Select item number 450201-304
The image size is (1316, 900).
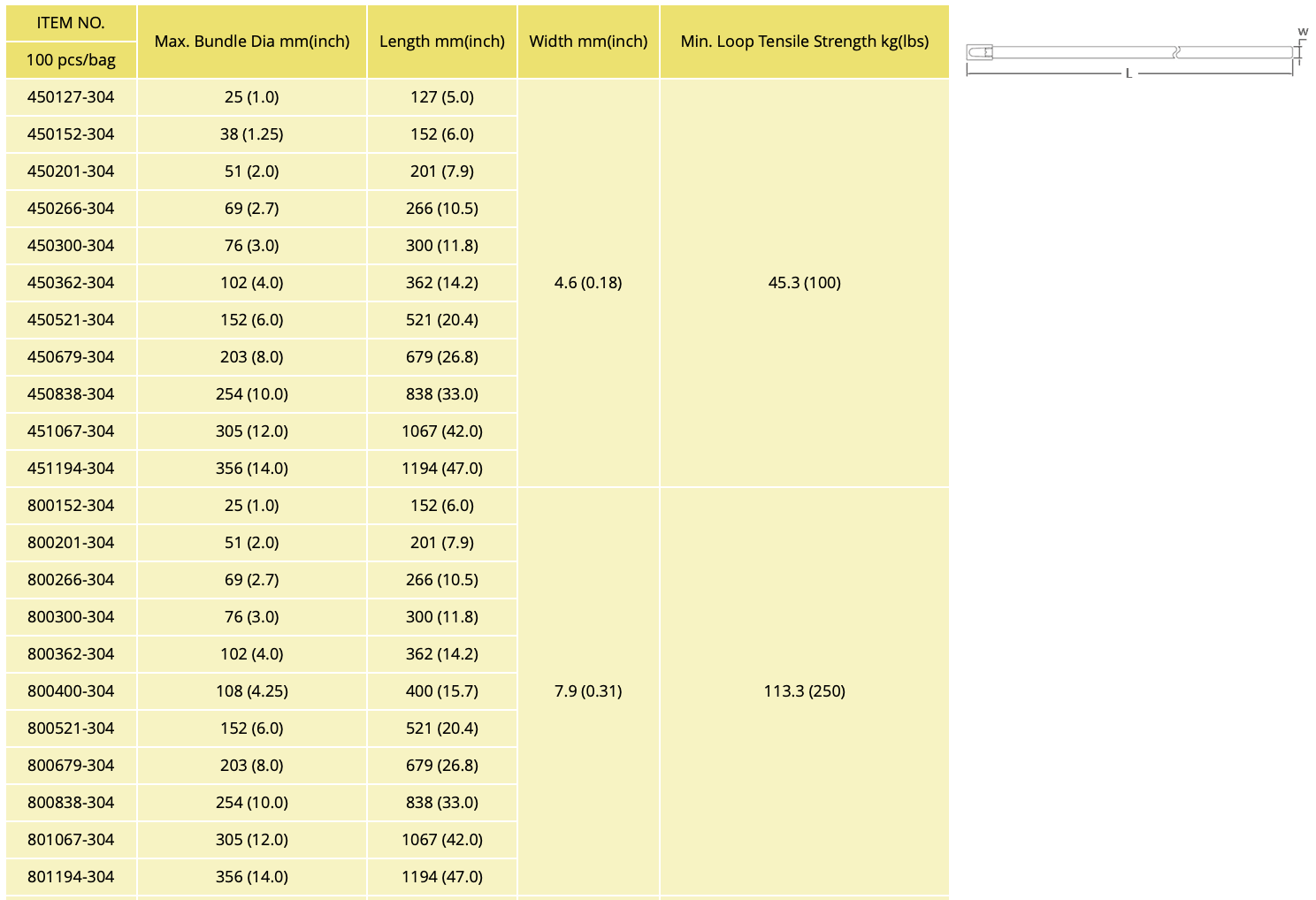(x=71, y=172)
